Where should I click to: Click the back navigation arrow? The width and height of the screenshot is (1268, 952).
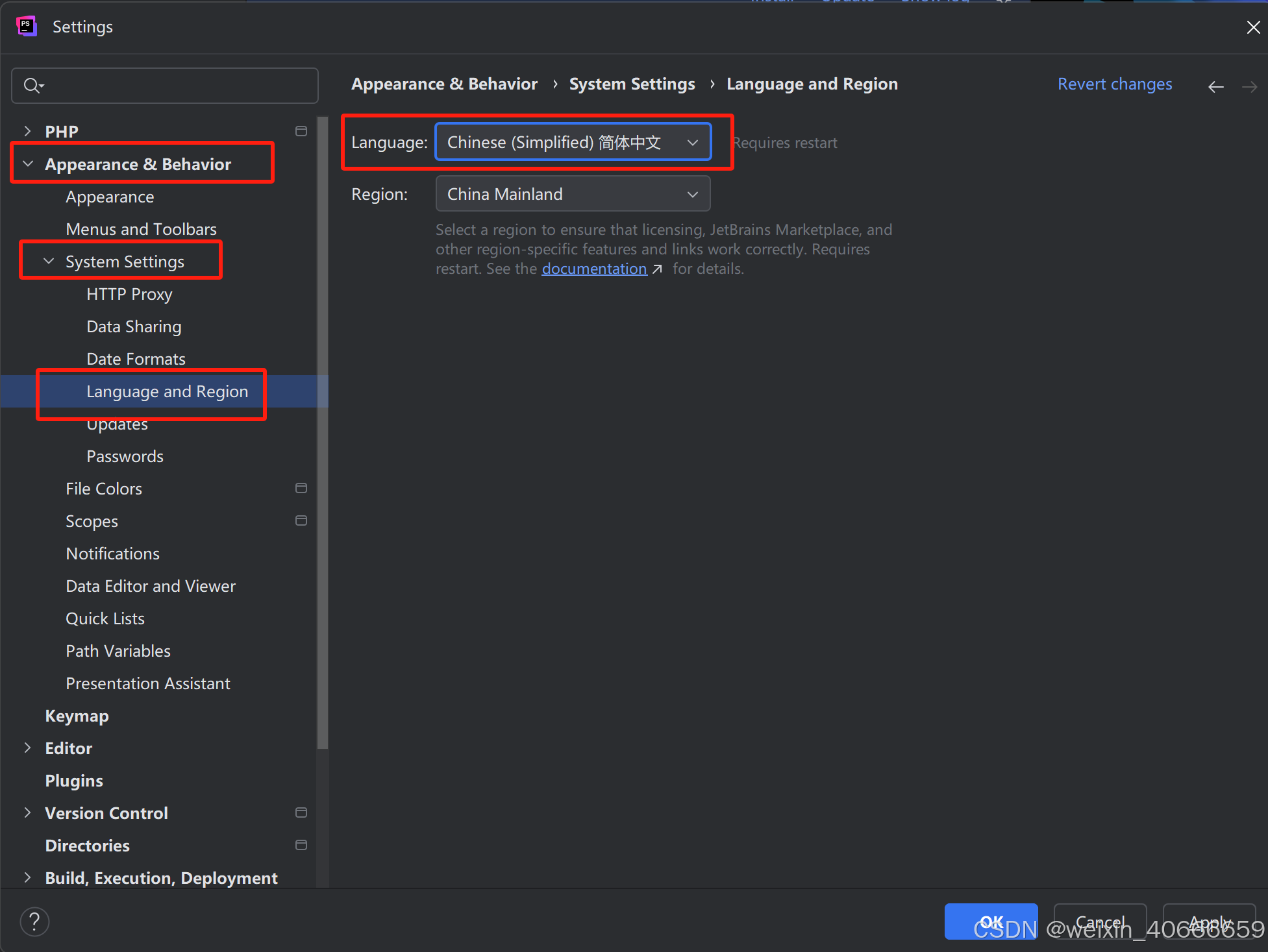point(1215,86)
